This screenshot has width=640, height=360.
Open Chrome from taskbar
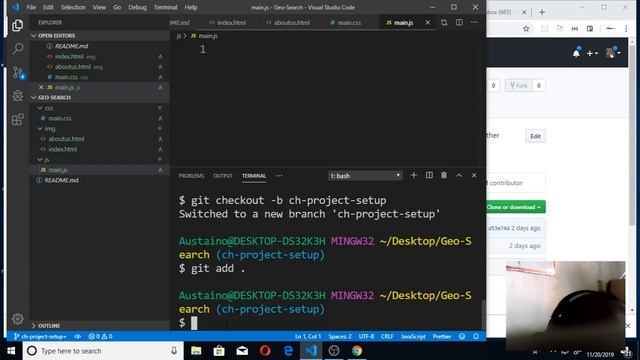coord(357,351)
